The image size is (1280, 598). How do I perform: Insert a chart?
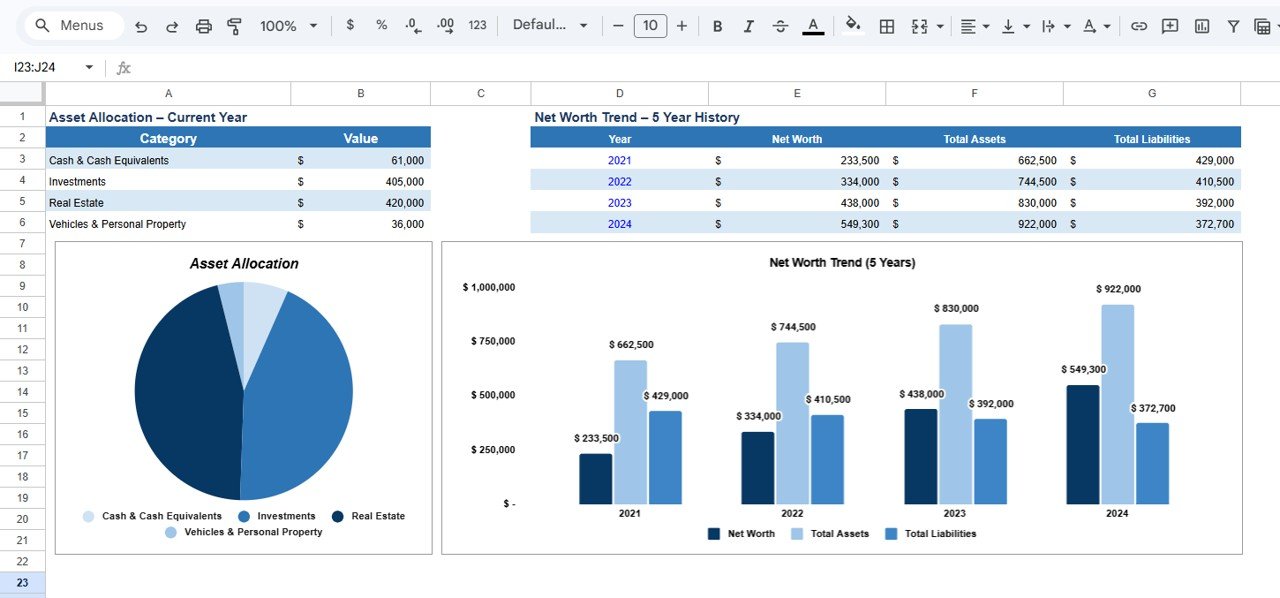point(1201,25)
